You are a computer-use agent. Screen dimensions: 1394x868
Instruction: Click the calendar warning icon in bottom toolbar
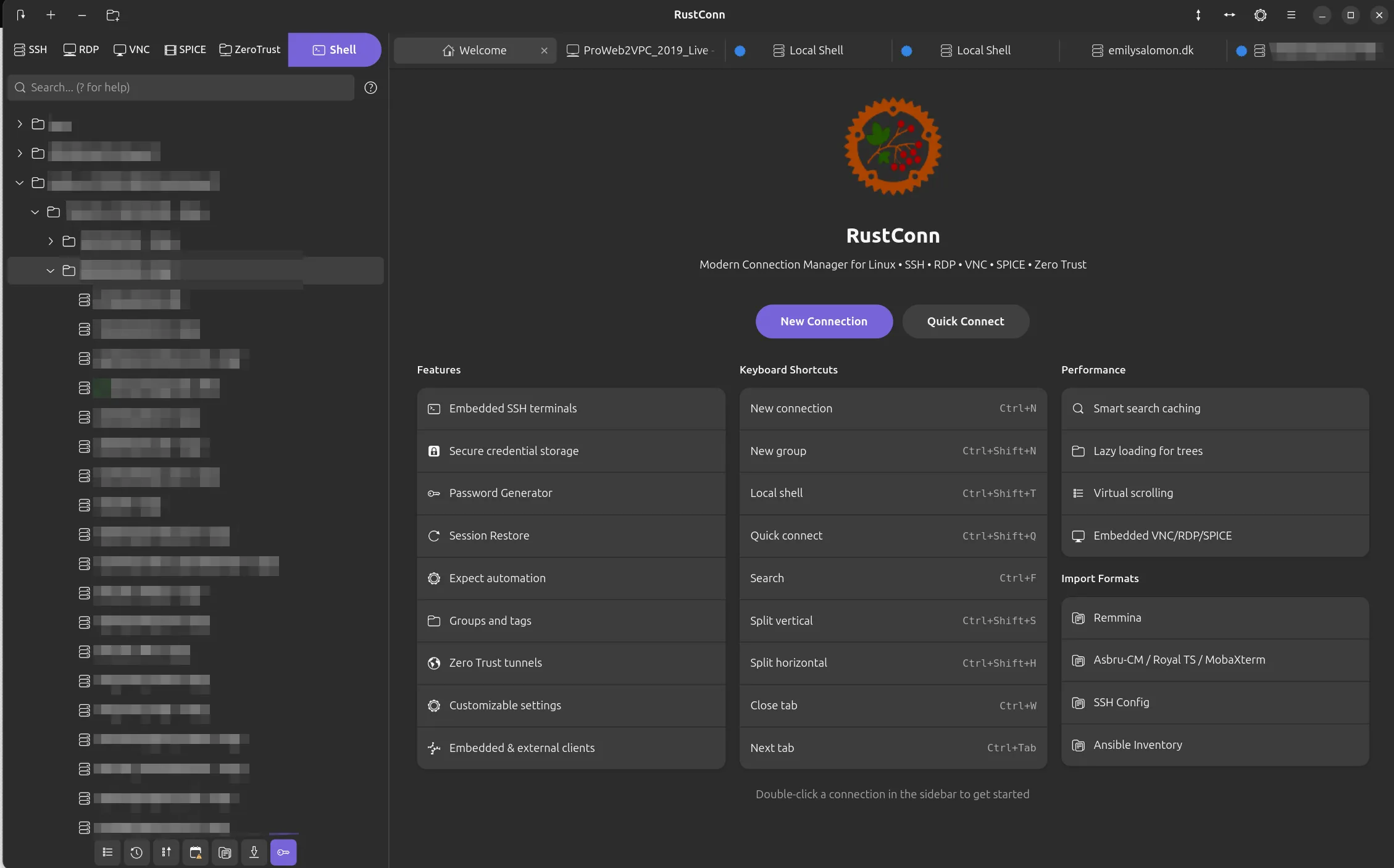196,853
